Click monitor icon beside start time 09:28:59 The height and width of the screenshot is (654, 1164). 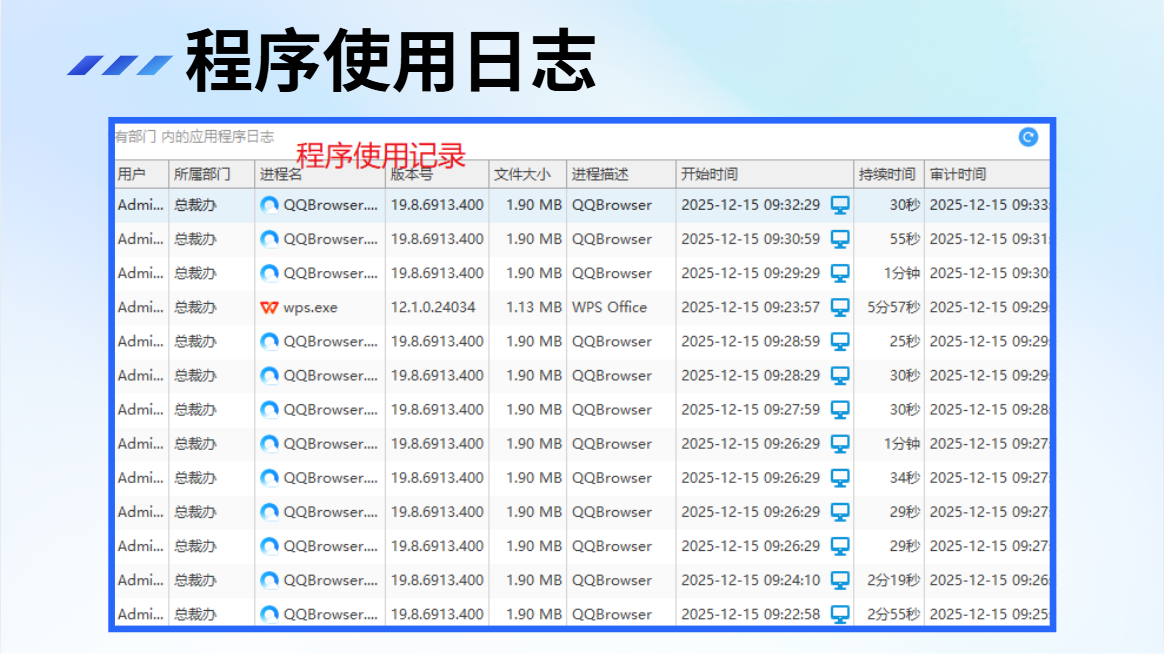(x=840, y=342)
